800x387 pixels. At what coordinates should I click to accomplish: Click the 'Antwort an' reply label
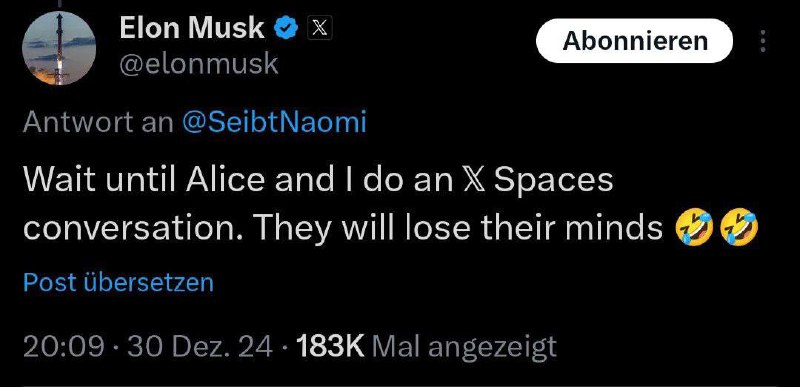(x=98, y=122)
